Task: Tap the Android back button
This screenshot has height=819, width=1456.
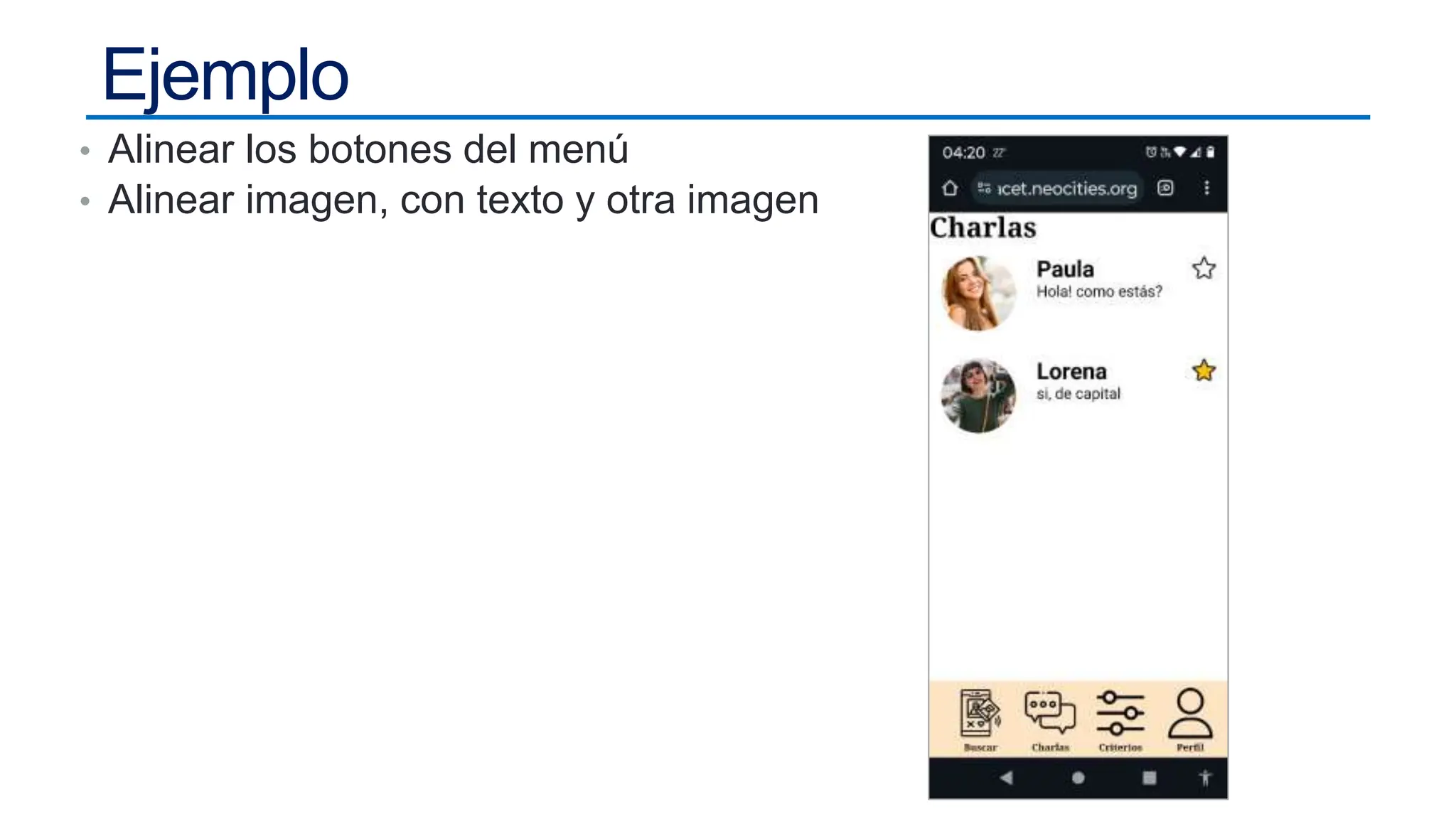Action: click(x=1006, y=778)
